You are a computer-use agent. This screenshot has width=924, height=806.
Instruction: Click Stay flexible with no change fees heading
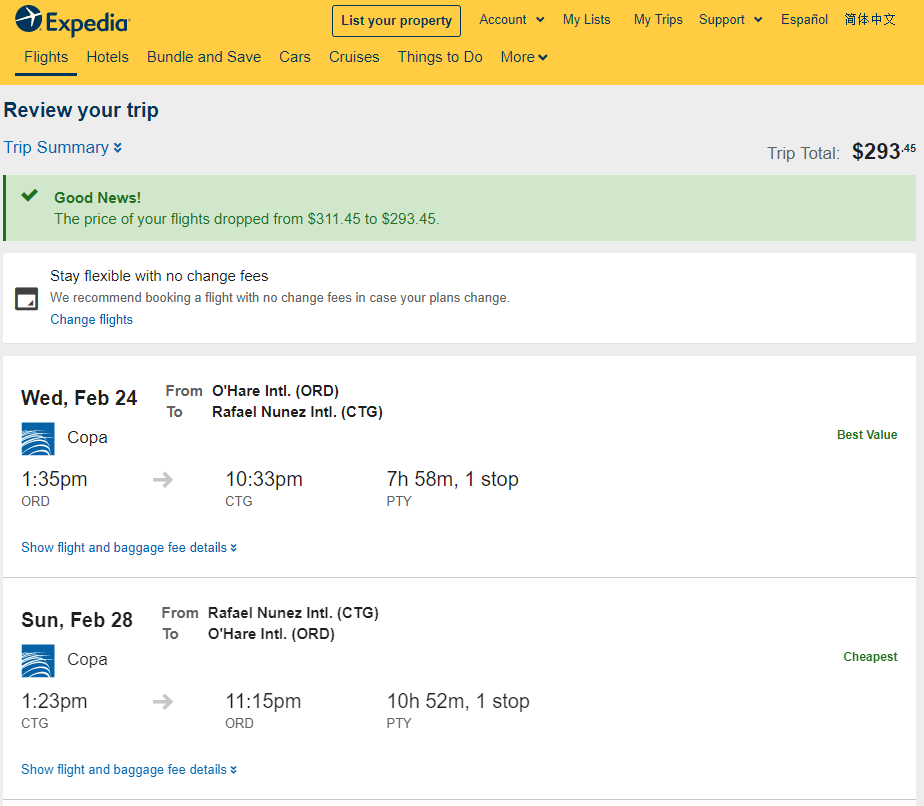159,276
